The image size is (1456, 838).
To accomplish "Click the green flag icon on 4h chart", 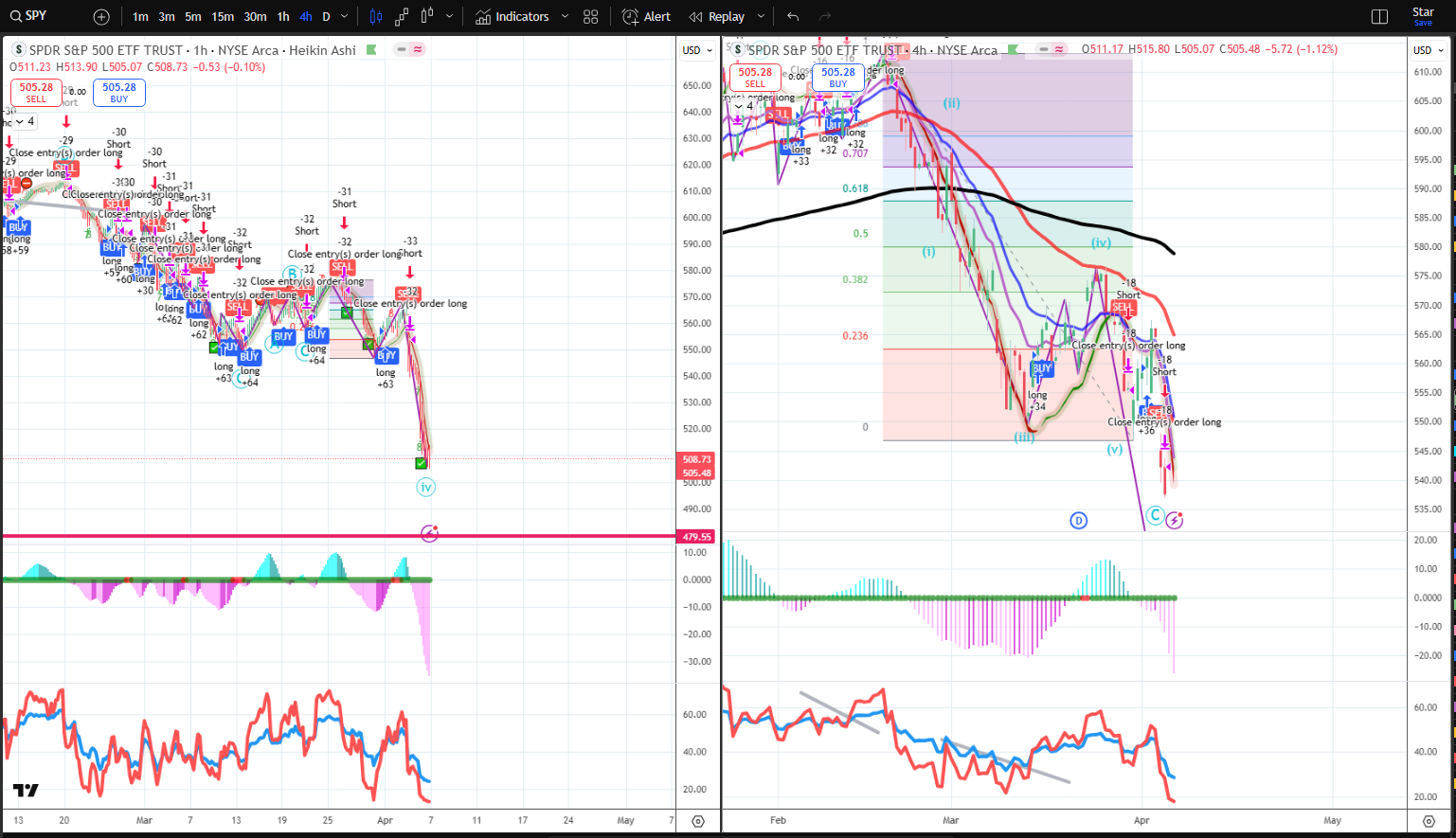I will click(1014, 50).
